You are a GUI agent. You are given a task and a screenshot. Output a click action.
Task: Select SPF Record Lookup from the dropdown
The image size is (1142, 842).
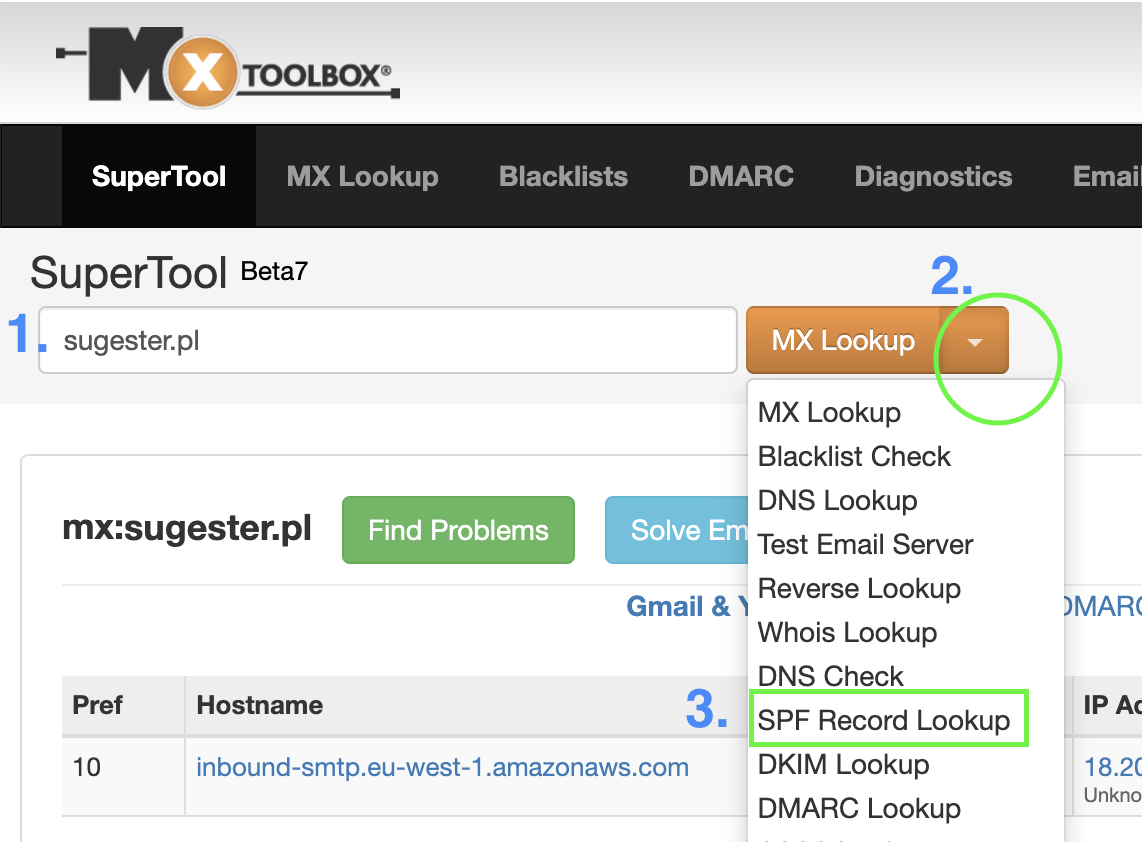(888, 718)
